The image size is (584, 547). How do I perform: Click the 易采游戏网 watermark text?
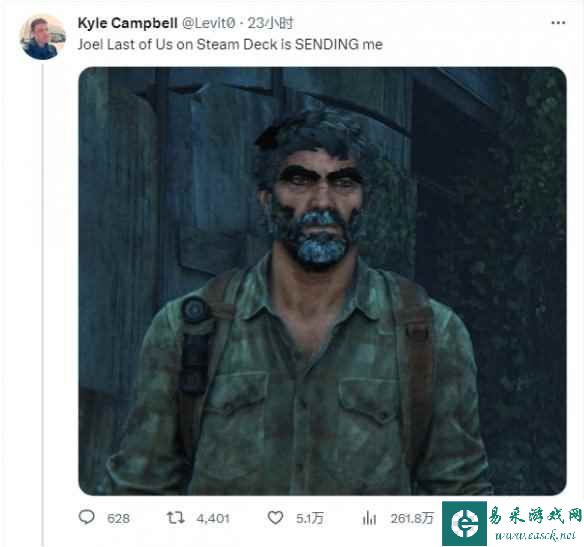pyautogui.click(x=535, y=515)
